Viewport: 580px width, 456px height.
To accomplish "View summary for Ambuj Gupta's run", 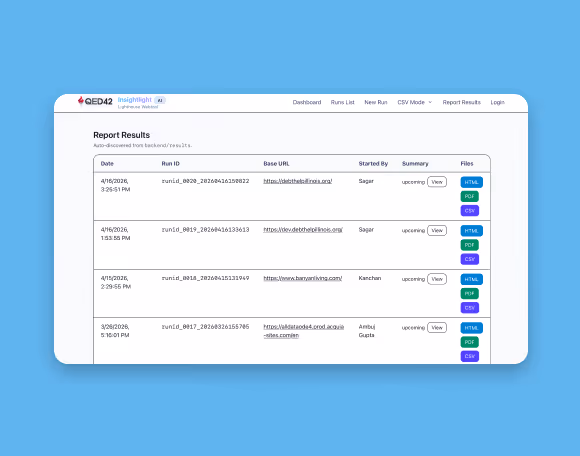I will click(437, 328).
